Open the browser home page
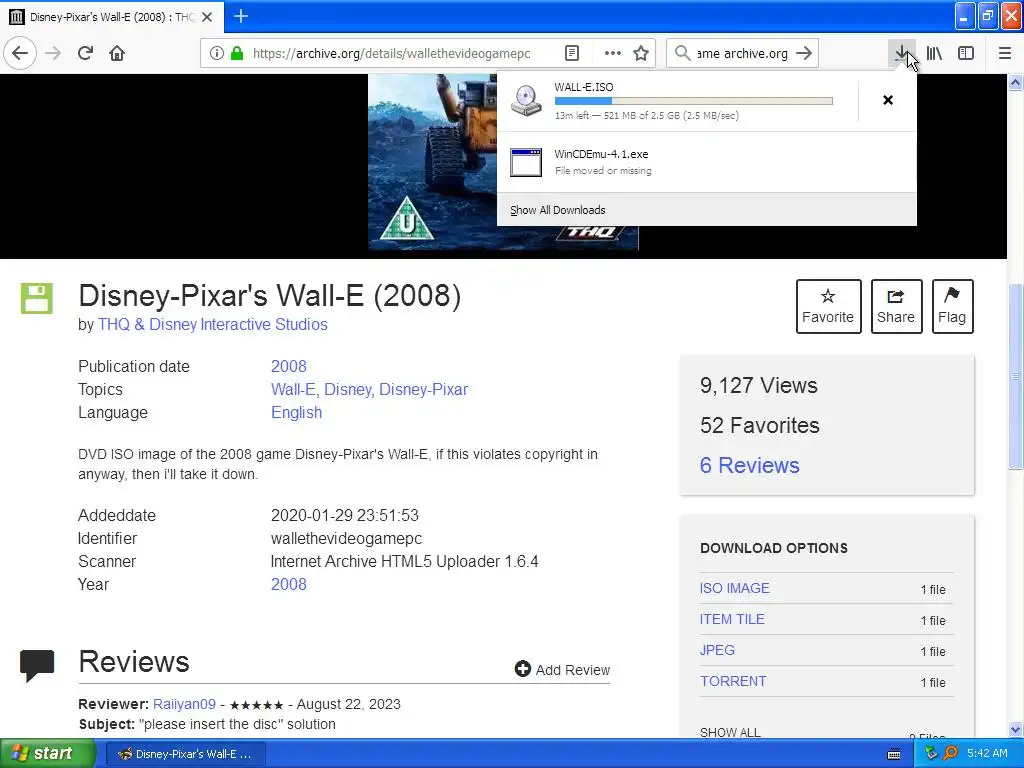The image size is (1024, 768). point(117,53)
